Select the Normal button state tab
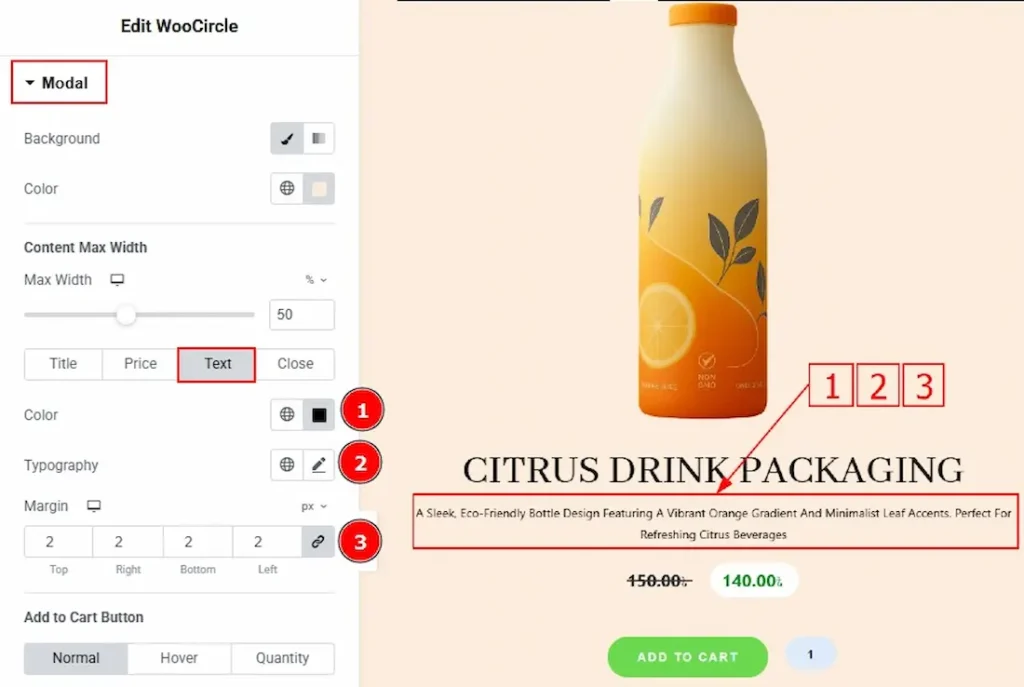The height and width of the screenshot is (687, 1024). [76, 658]
